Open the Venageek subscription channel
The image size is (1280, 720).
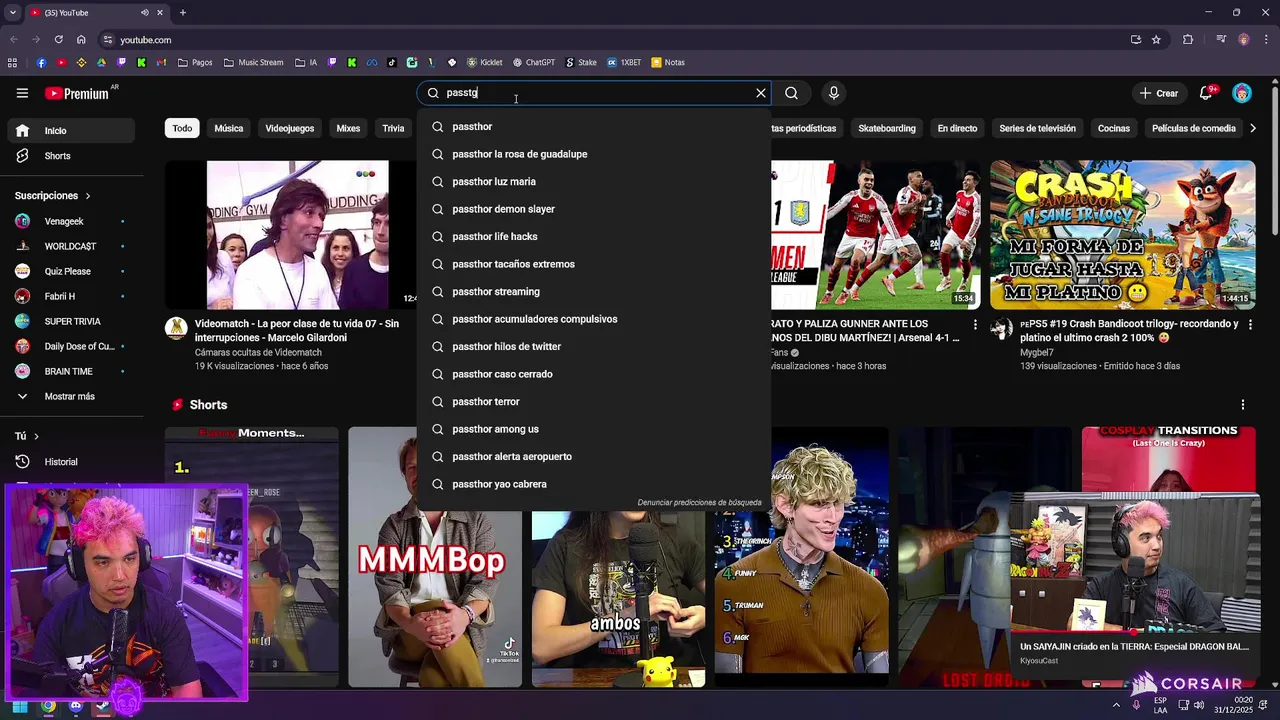[70, 221]
